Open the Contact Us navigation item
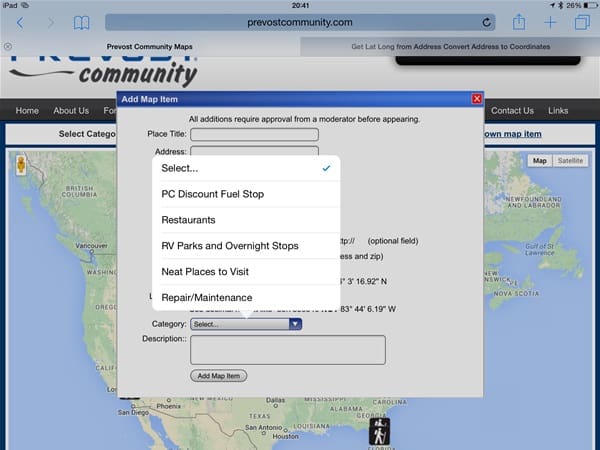This screenshot has width=600, height=450. point(512,111)
